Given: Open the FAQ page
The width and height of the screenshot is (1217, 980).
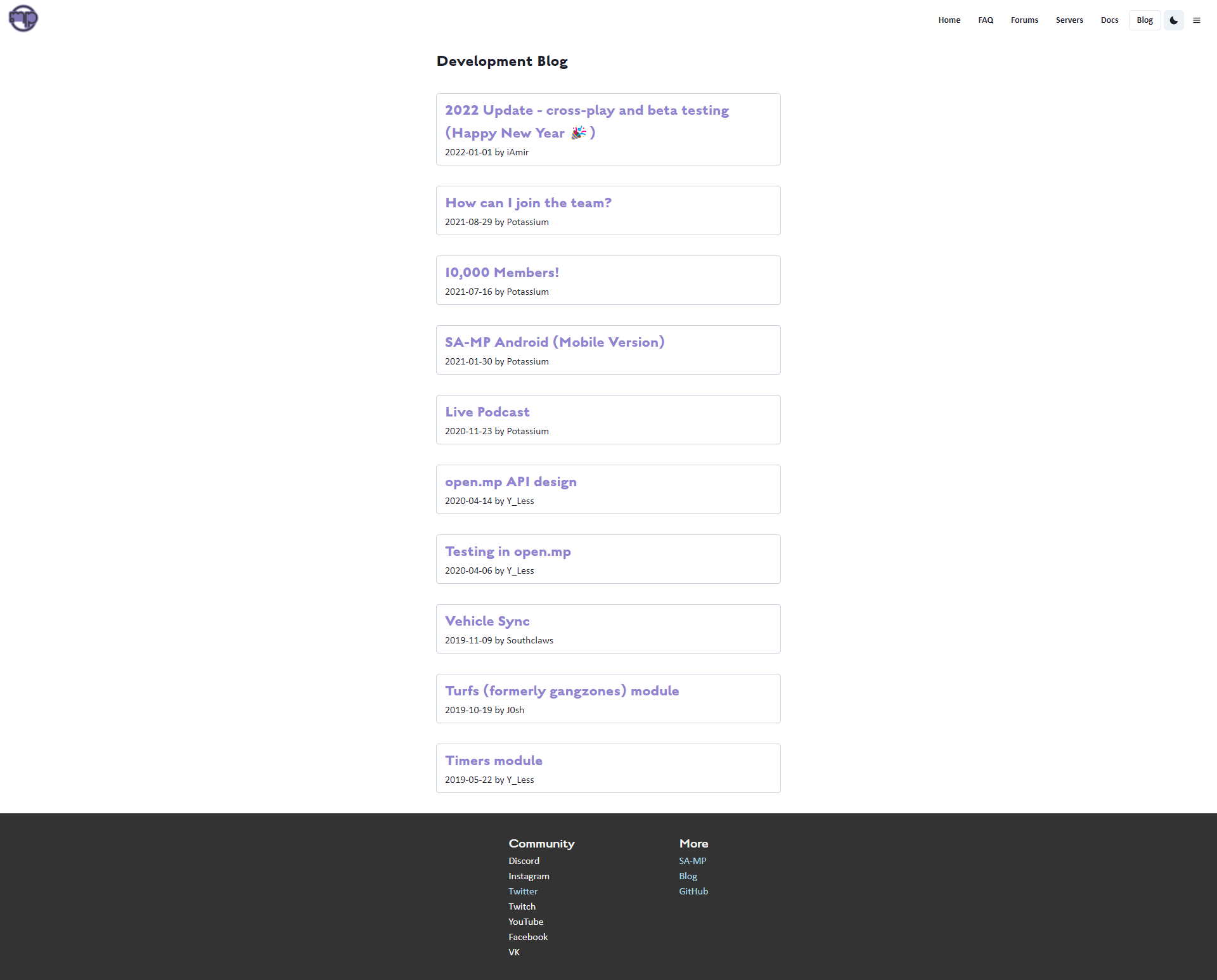Looking at the screenshot, I should pyautogui.click(x=985, y=20).
